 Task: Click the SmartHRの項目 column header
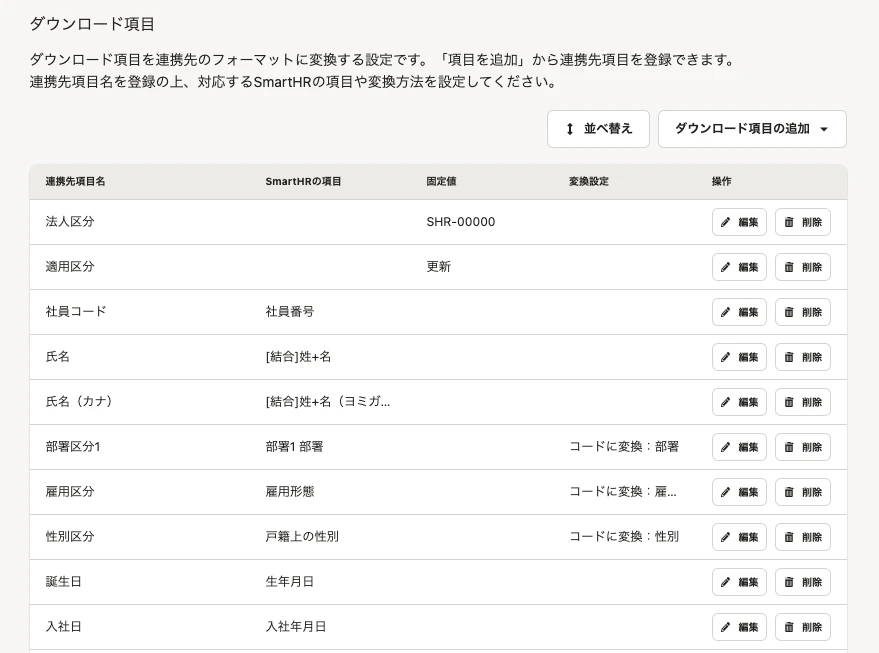(x=303, y=182)
